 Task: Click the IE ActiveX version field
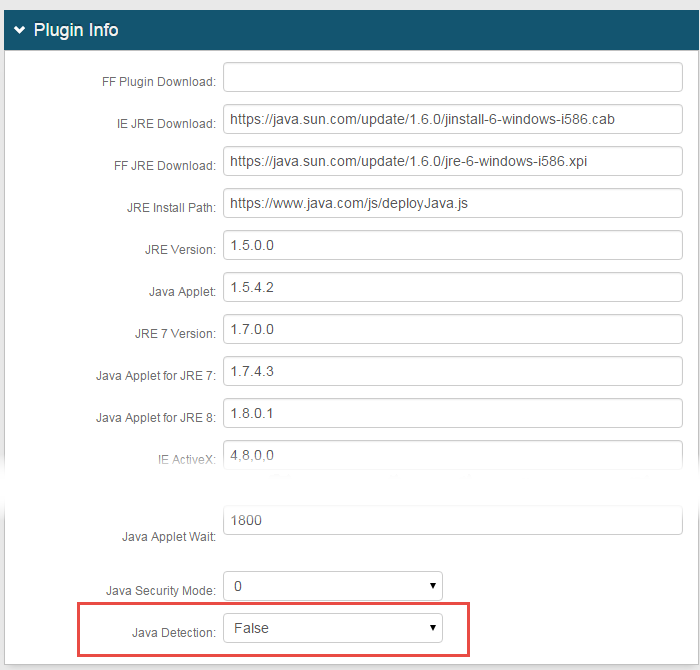(452, 454)
